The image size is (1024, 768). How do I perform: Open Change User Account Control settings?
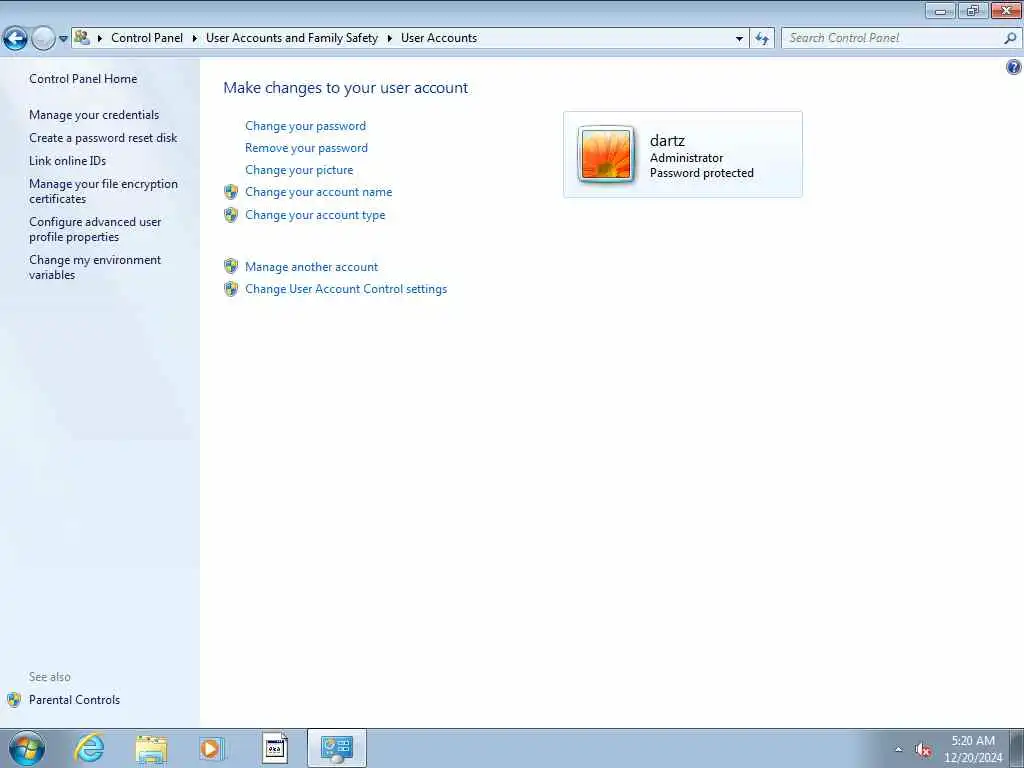pyautogui.click(x=346, y=289)
